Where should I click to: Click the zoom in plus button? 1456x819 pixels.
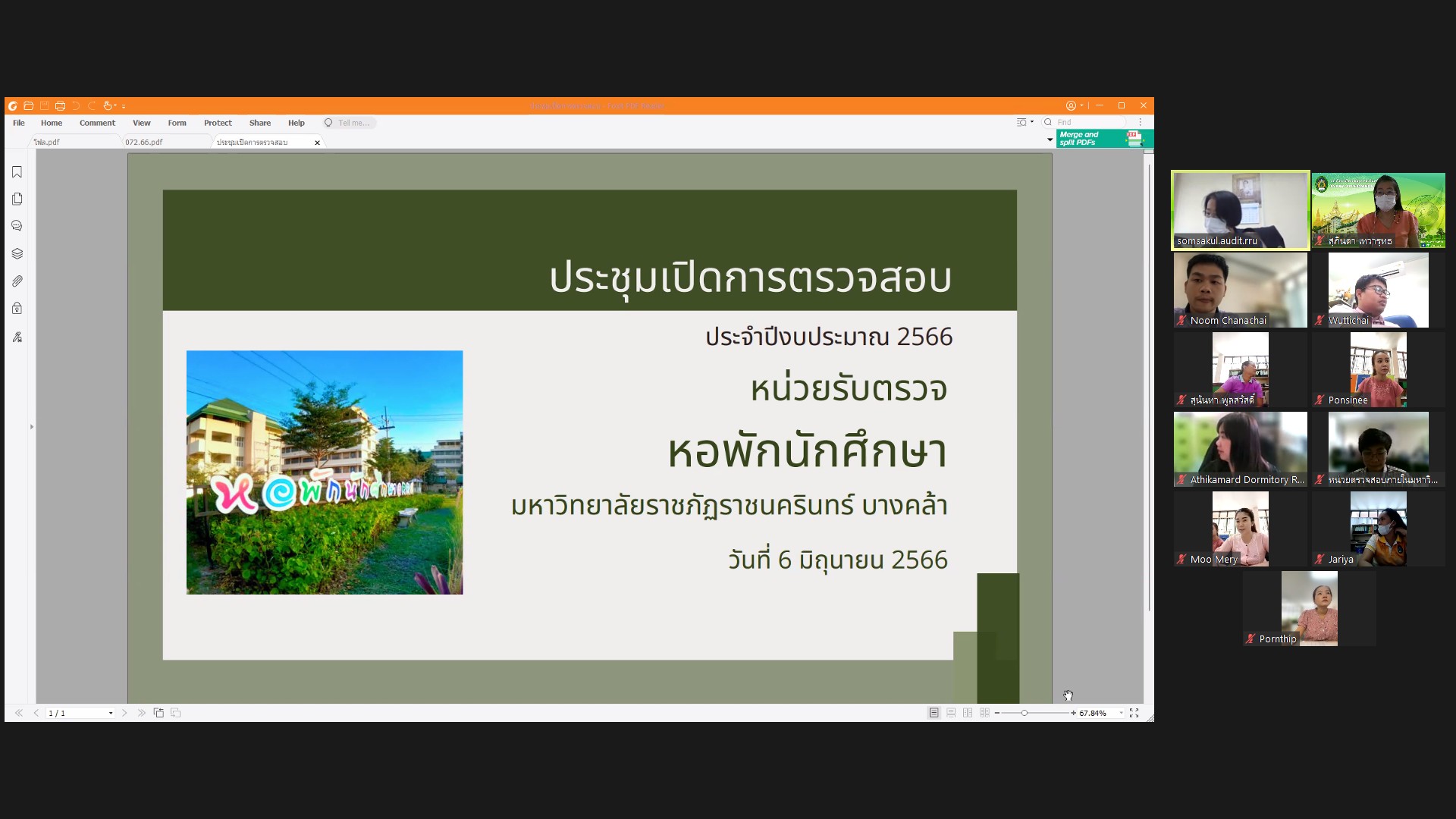click(1073, 713)
